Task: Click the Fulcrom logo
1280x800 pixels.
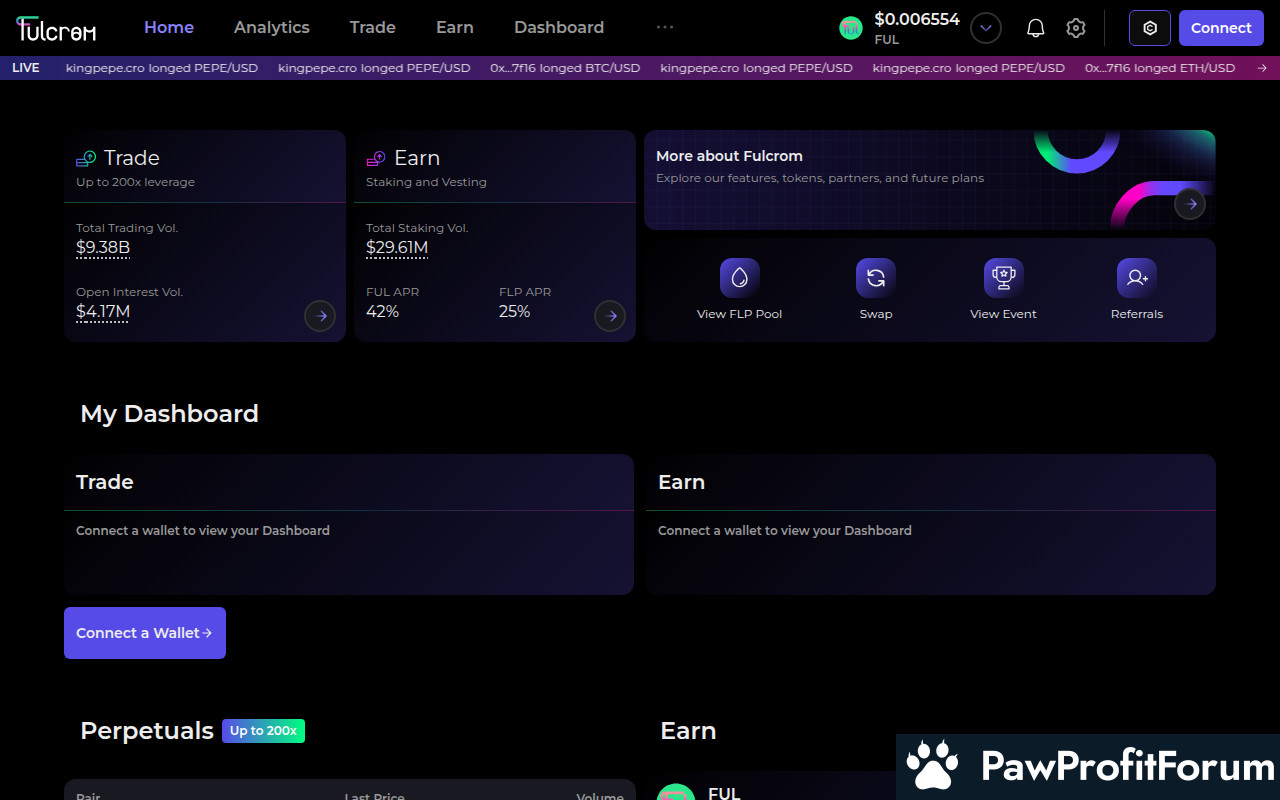Action: [x=57, y=28]
